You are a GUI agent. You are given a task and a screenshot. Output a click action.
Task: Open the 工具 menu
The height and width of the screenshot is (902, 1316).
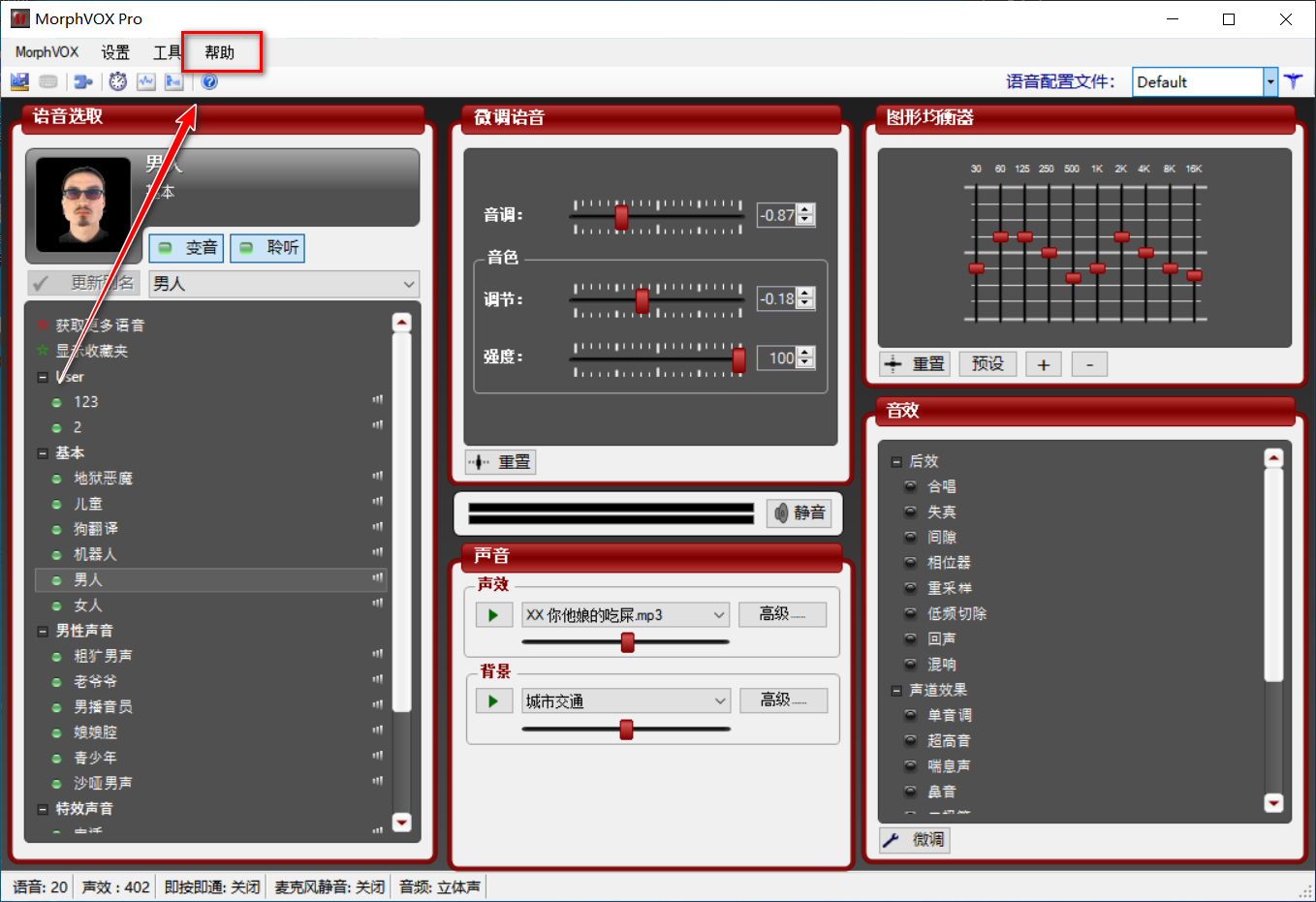(x=167, y=52)
